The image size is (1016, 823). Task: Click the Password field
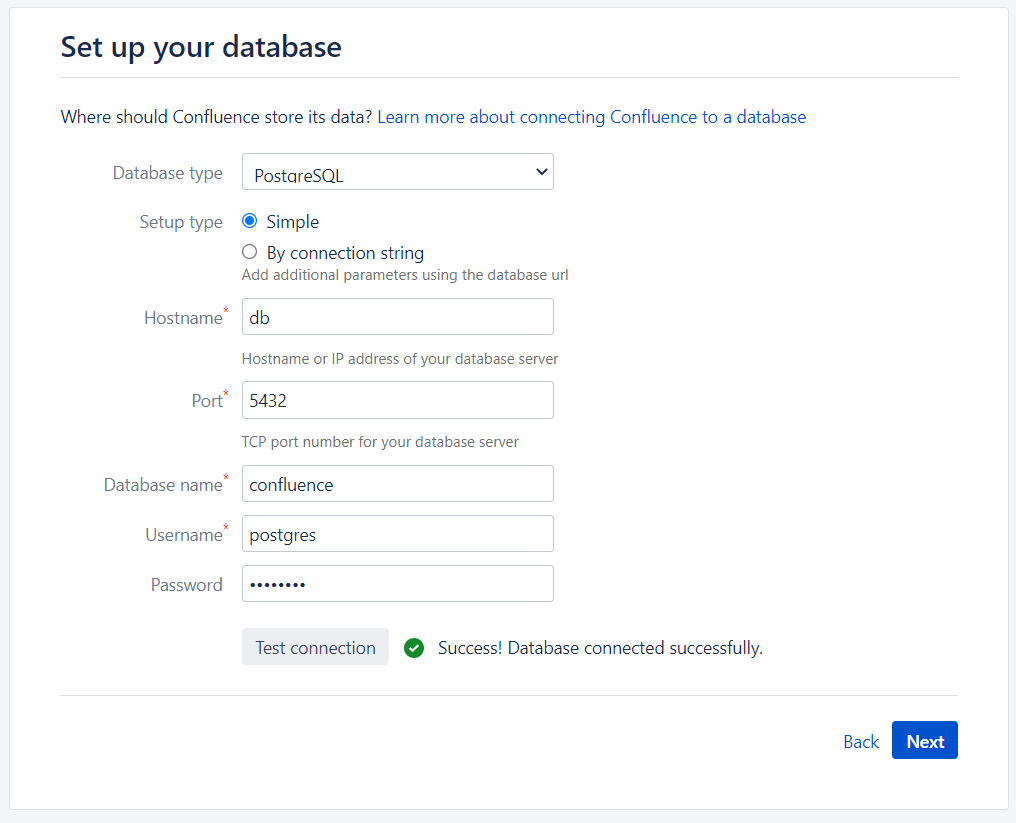coord(397,584)
